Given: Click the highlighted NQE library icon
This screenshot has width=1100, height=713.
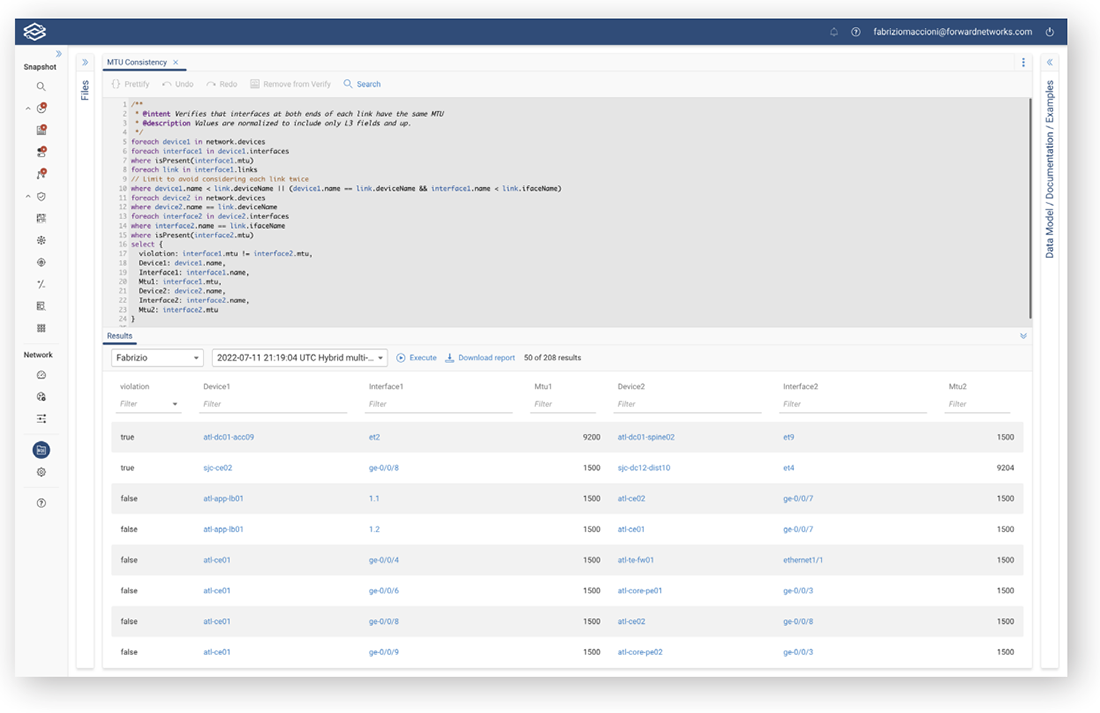Looking at the screenshot, I should [x=41, y=450].
